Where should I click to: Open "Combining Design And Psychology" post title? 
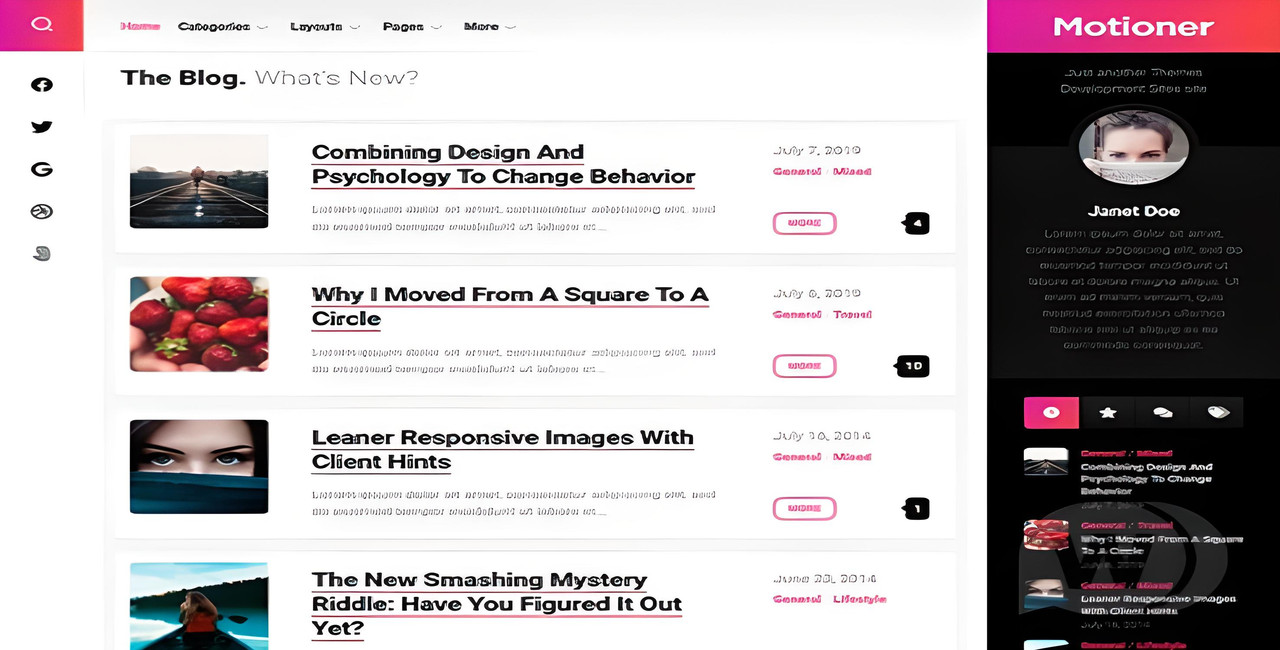503,165
